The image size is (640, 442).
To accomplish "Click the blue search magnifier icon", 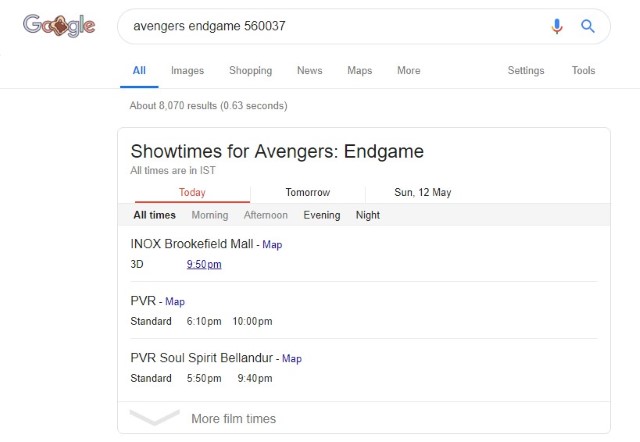I will point(588,26).
